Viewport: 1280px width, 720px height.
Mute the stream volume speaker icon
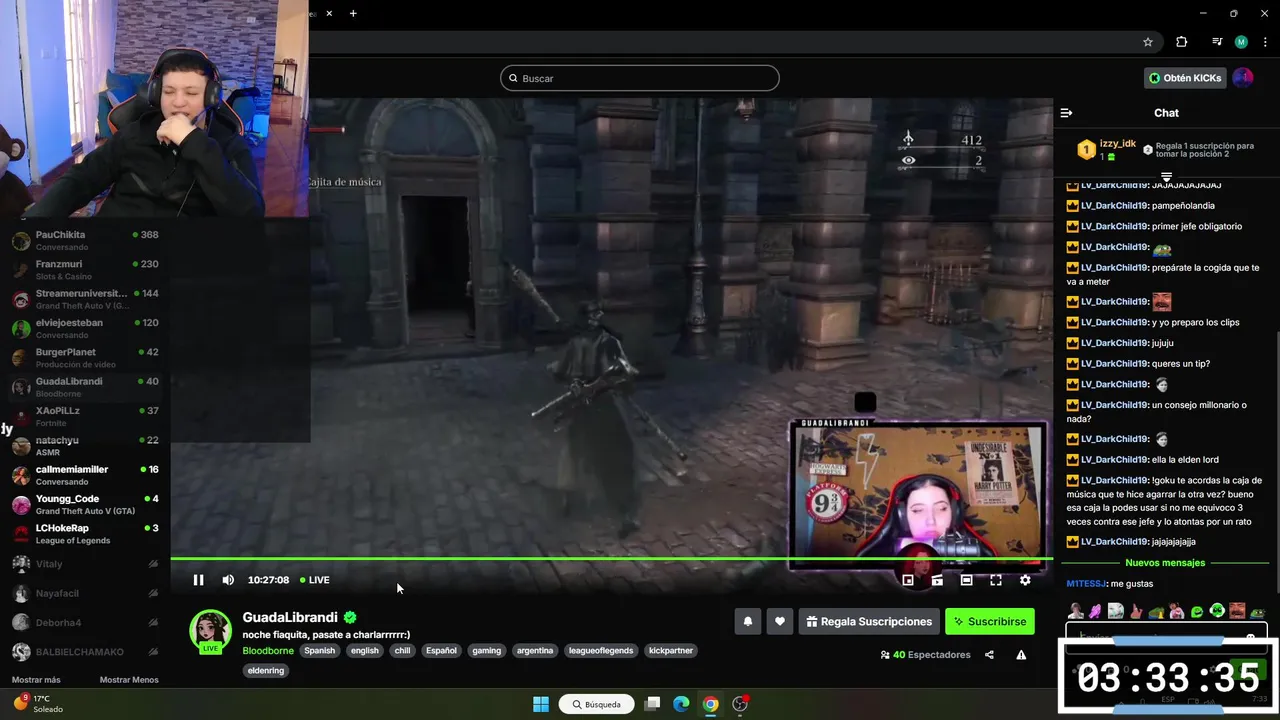click(228, 580)
